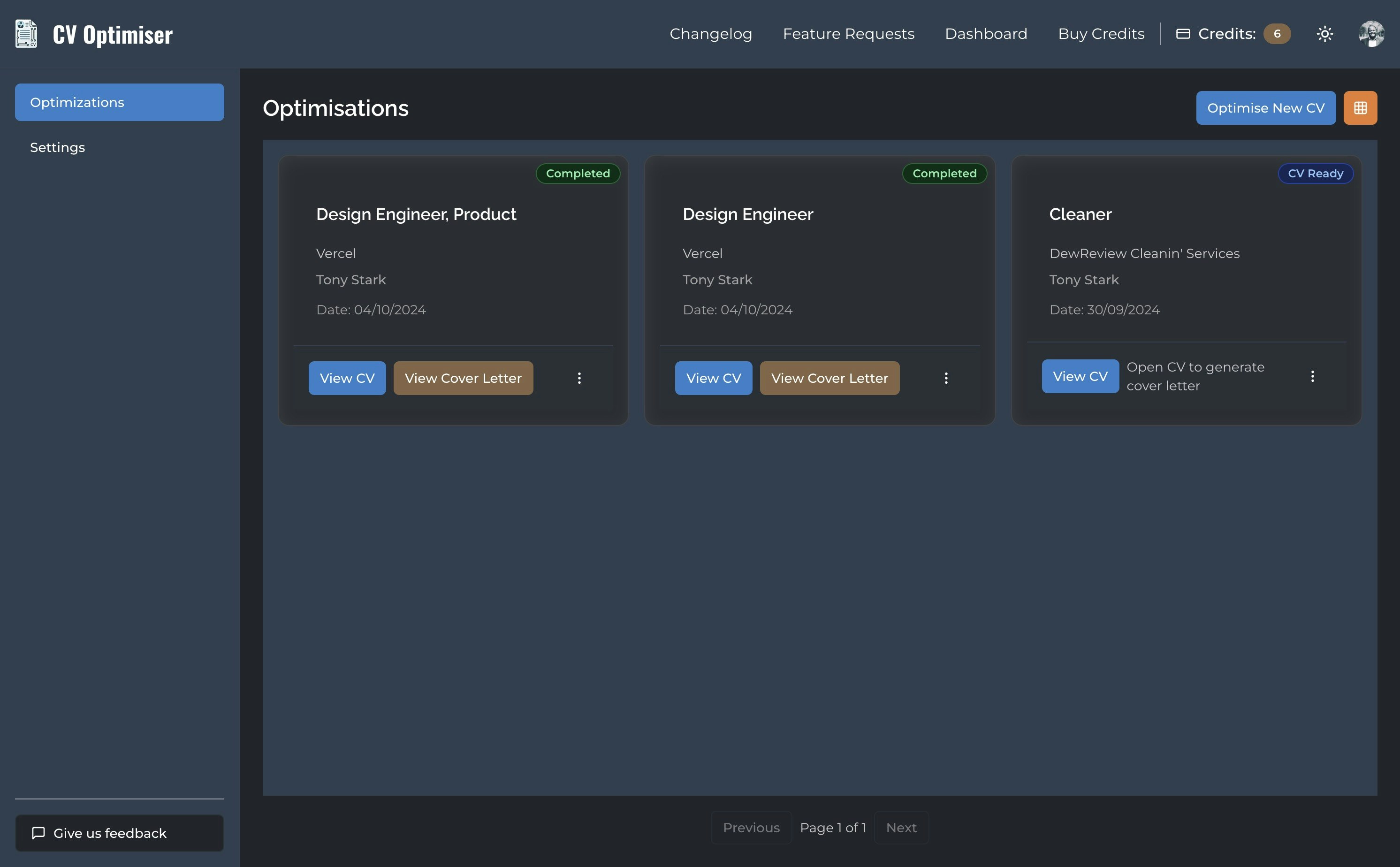Image resolution: width=1400 pixels, height=867 pixels.
Task: Click the Next pagination button
Action: (901, 828)
